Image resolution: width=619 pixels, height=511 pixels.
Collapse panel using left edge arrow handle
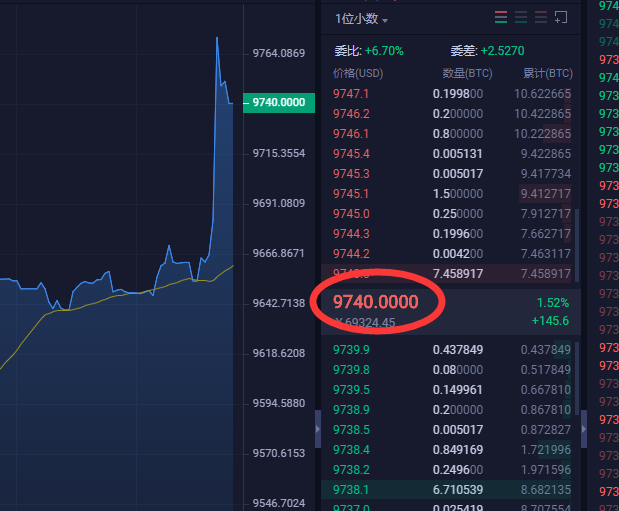pyautogui.click(x=318, y=428)
